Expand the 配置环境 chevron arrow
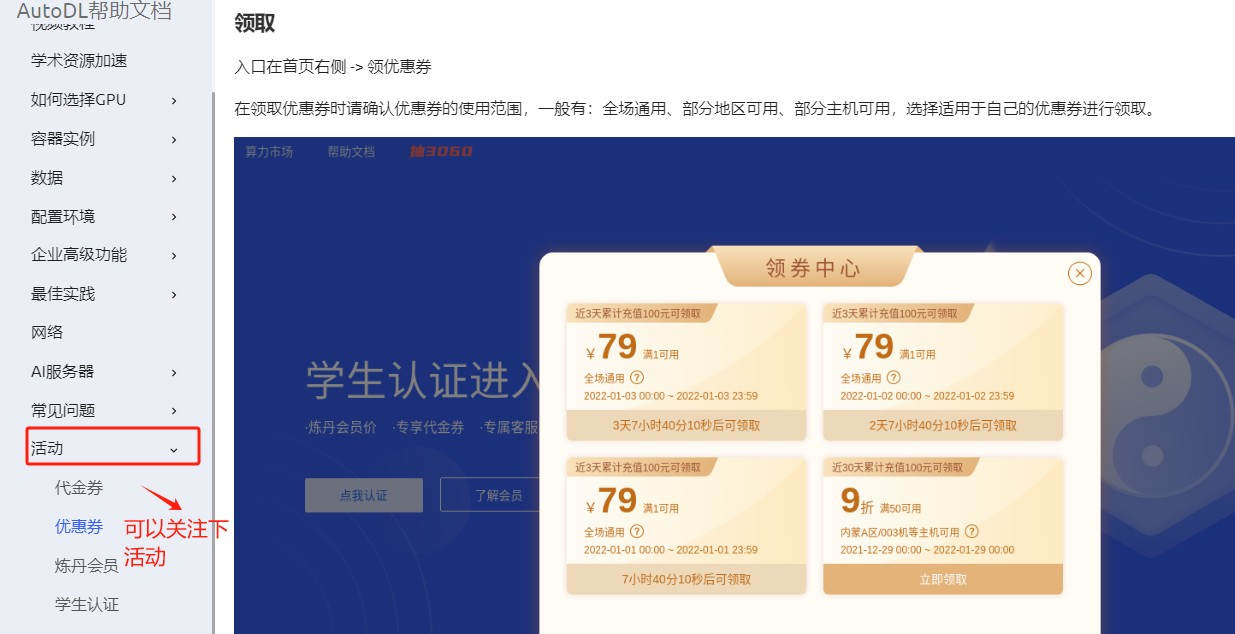 point(174,217)
